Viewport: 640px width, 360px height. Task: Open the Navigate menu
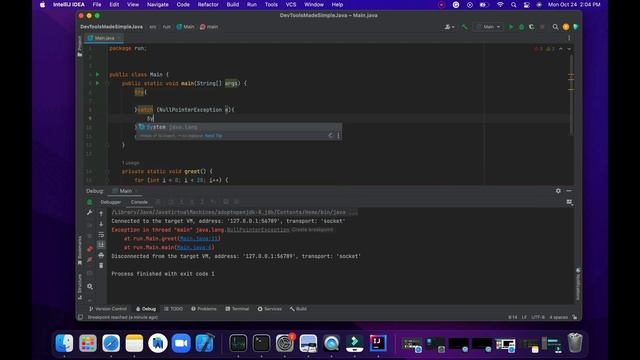(x=158, y=4)
